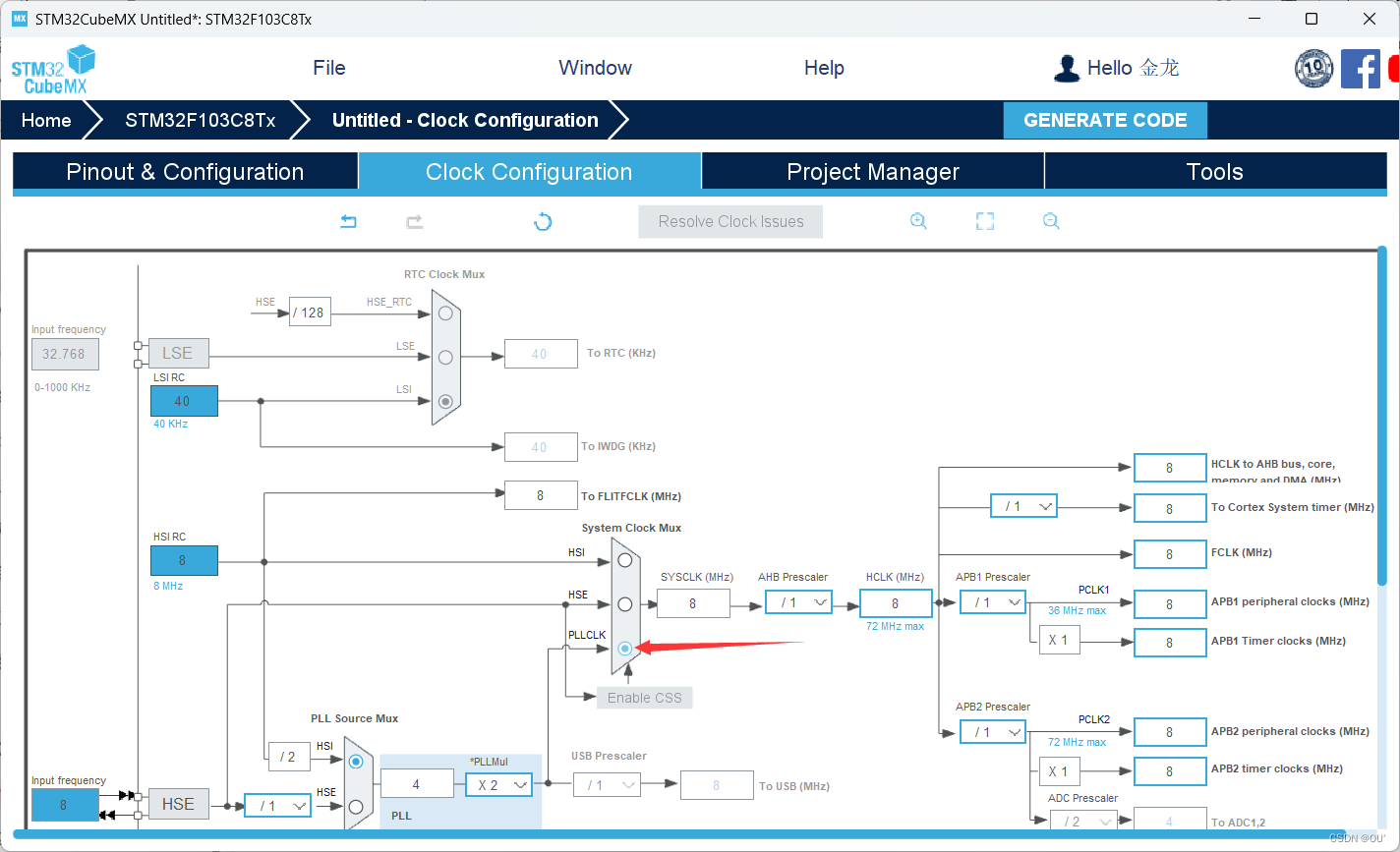Click the horizontal scrollbar of diagram
The height and width of the screenshot is (852, 1400).
click(677, 835)
